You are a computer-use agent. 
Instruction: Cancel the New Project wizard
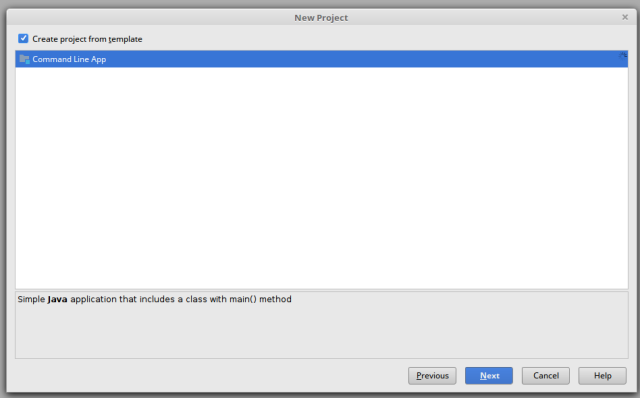coord(546,376)
